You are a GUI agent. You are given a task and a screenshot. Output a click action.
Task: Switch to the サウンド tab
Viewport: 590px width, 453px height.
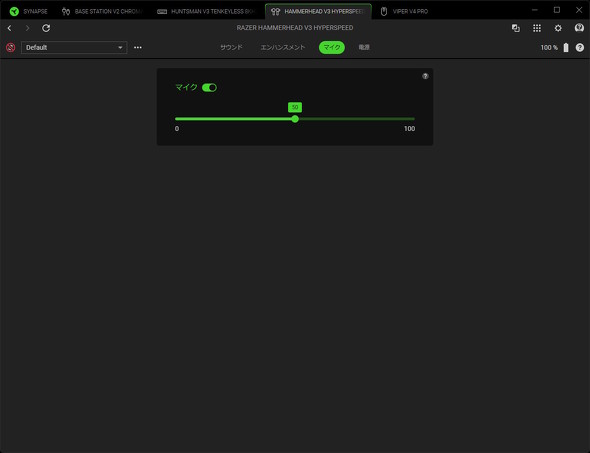click(231, 47)
